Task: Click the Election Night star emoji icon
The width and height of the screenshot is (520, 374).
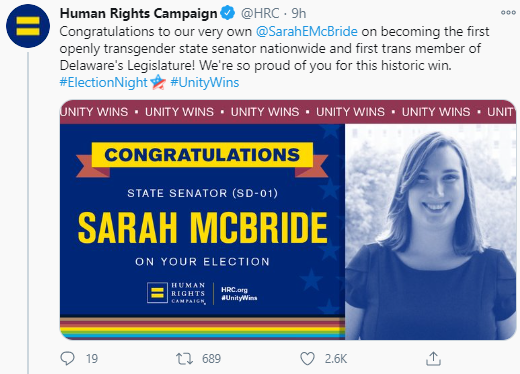Action: pyautogui.click(x=158, y=82)
